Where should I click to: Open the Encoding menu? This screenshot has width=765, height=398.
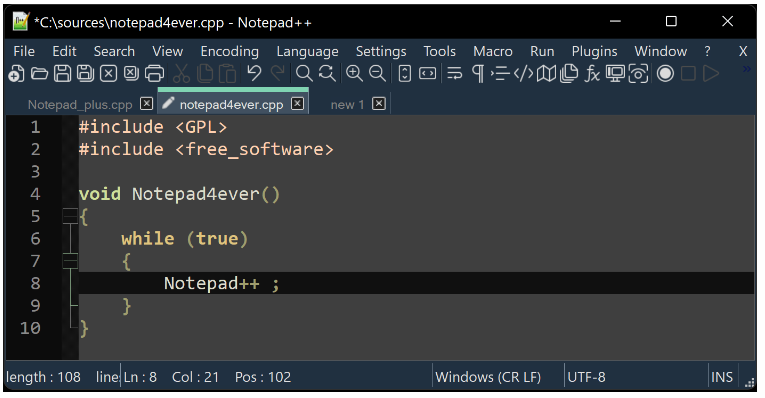point(229,51)
